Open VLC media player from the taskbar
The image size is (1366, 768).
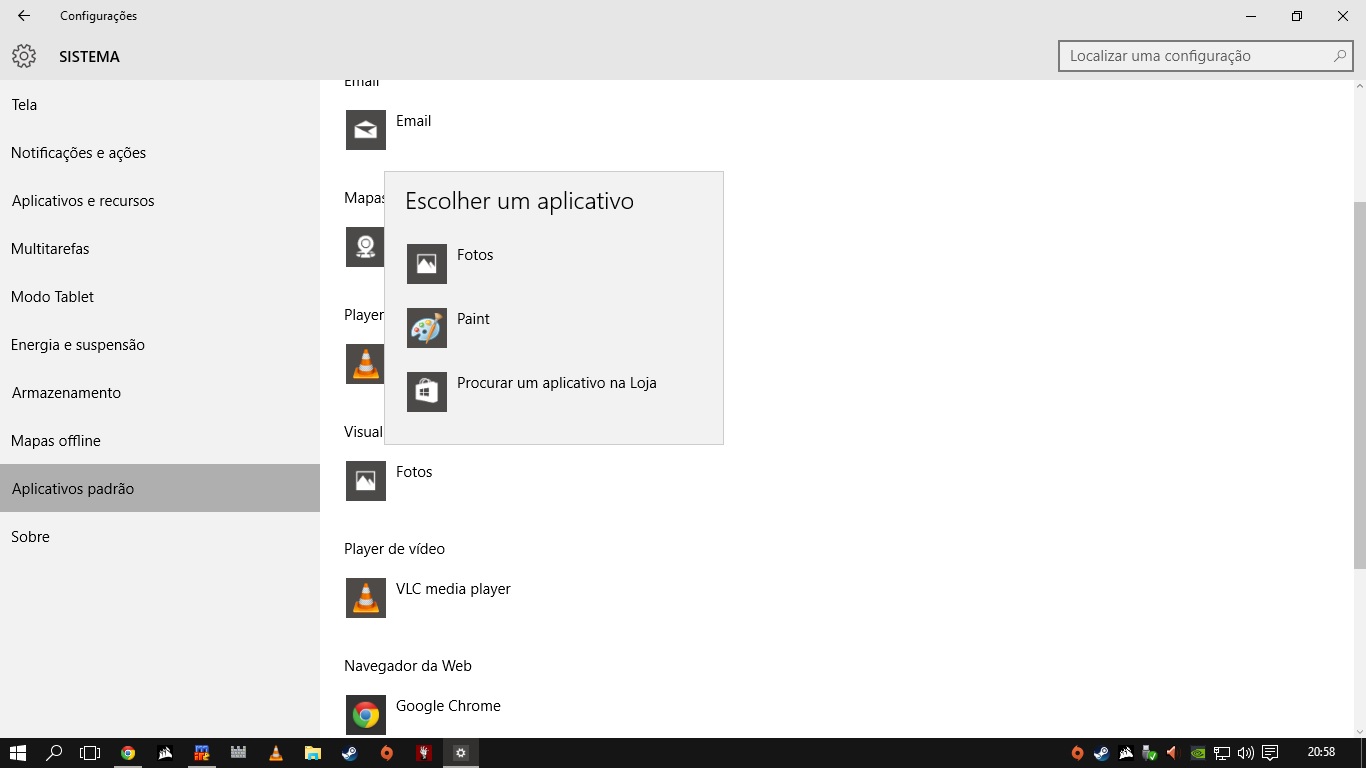click(276, 753)
